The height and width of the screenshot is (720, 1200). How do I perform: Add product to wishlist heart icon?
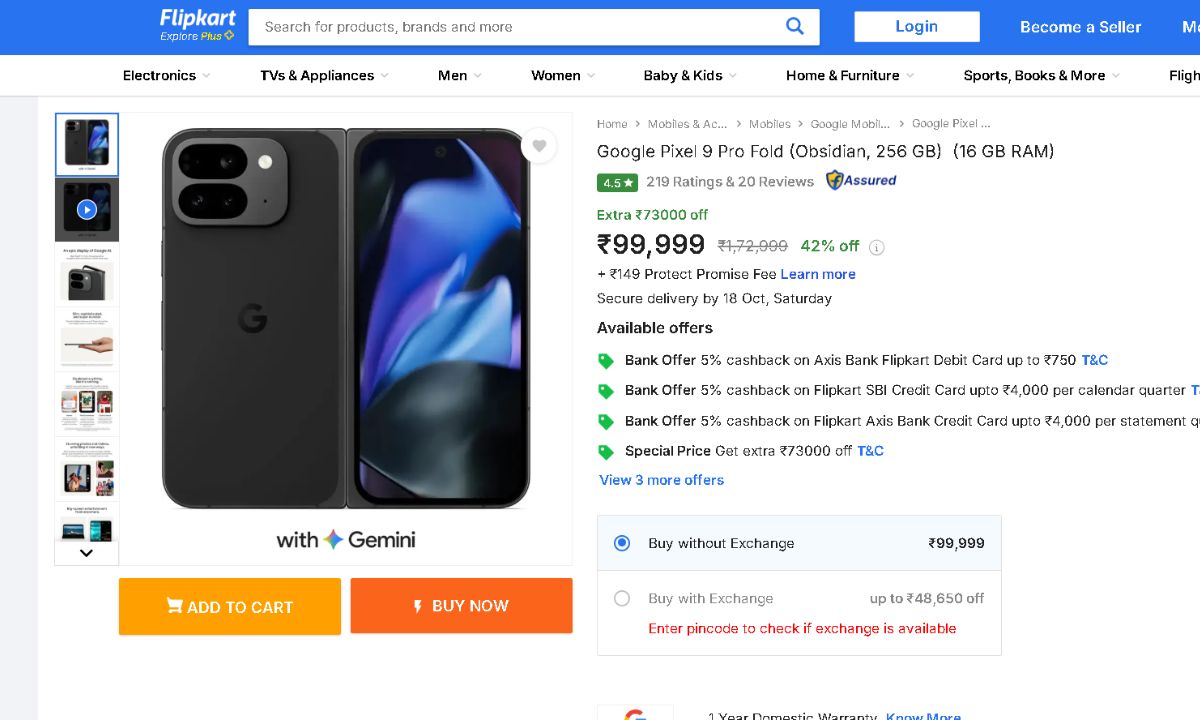[x=539, y=147]
